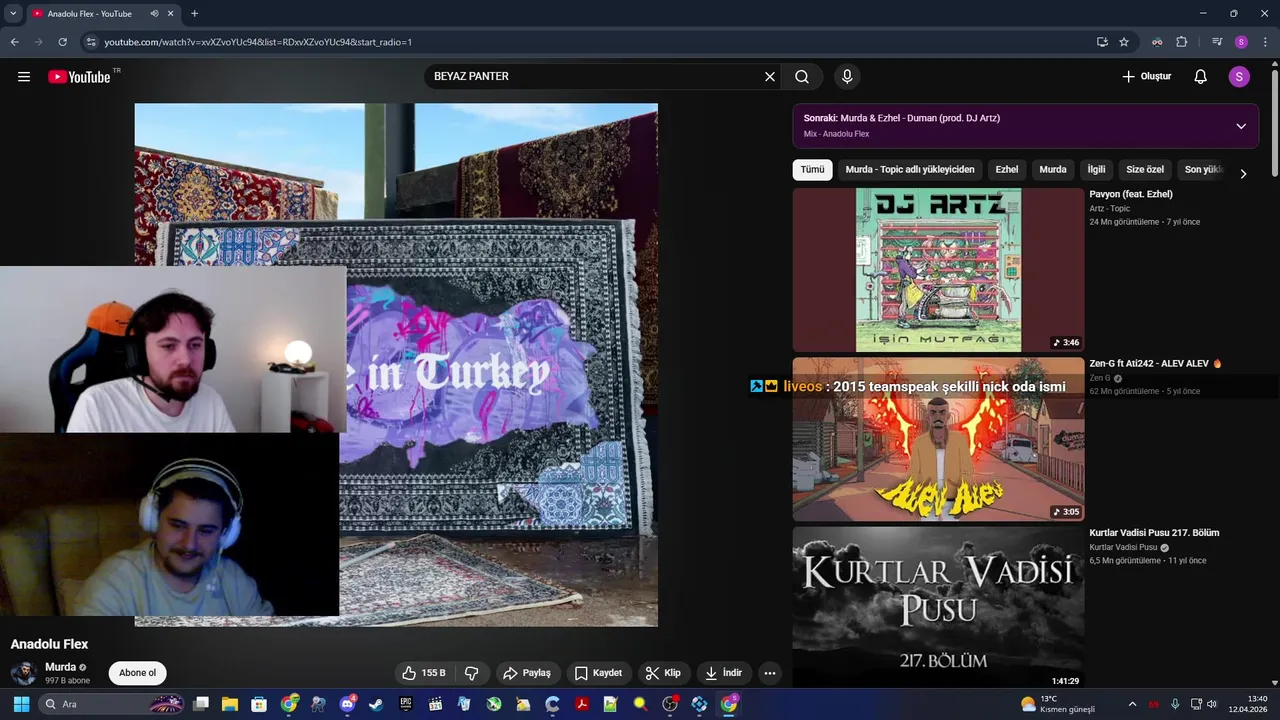Open the Murda channel avatar

click(x=24, y=673)
